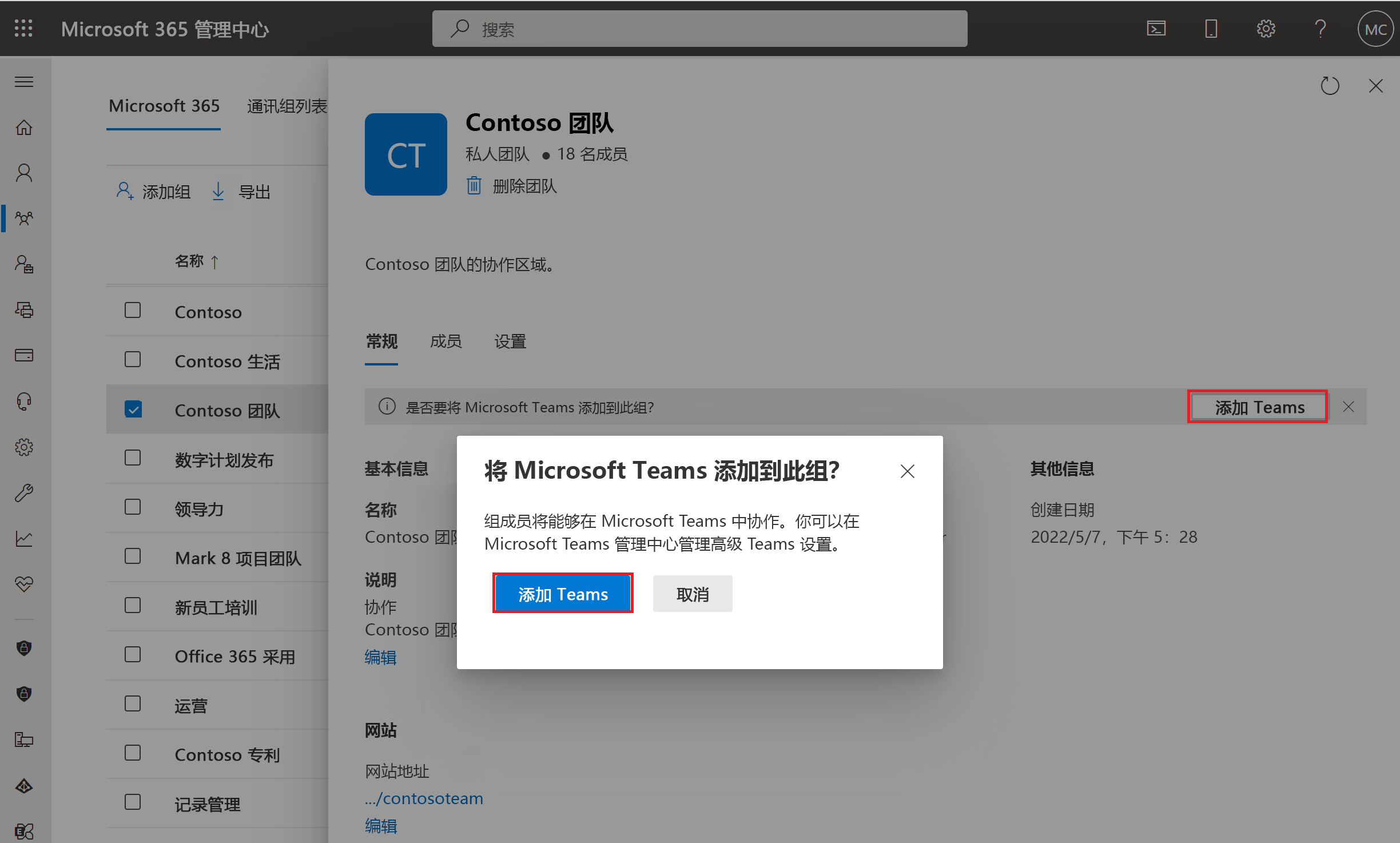
Task: Click 取消 in the dialog
Action: point(693,594)
